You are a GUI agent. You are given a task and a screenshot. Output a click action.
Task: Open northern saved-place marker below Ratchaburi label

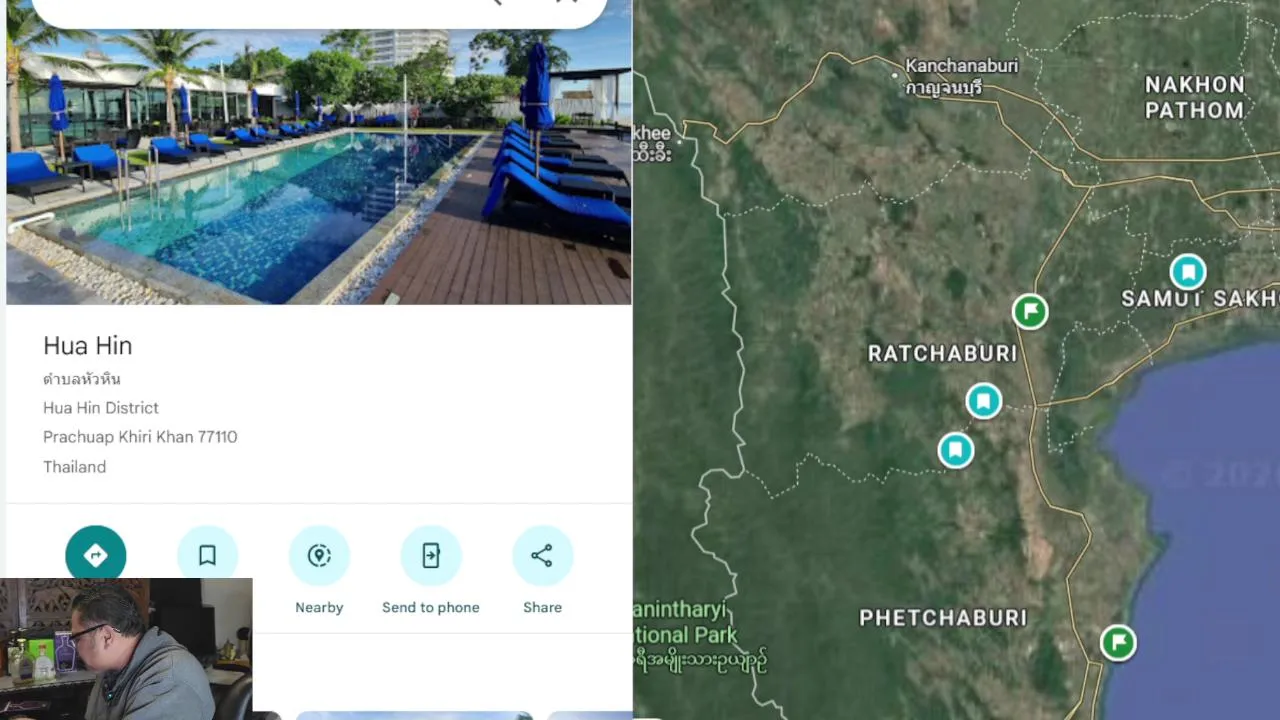[x=984, y=401]
